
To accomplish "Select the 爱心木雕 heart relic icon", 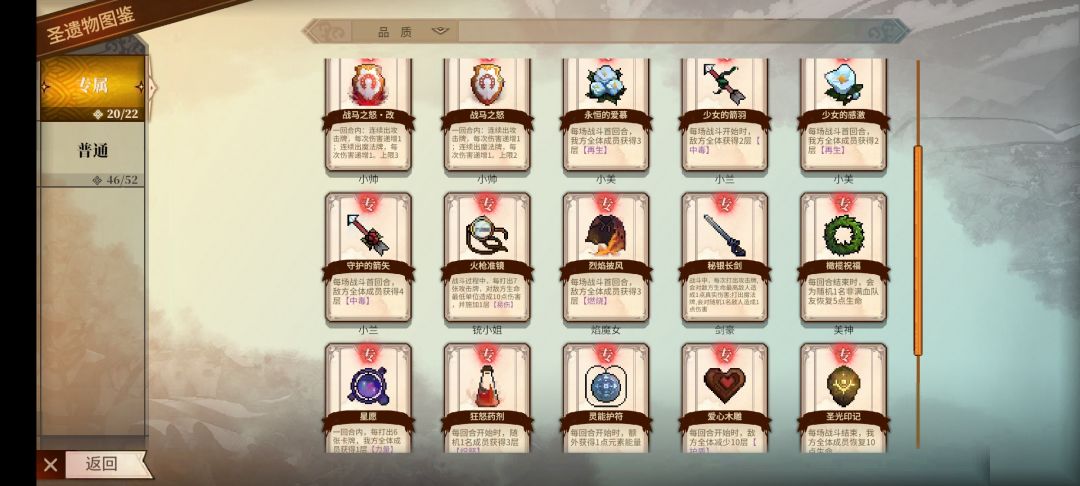I will coord(725,385).
